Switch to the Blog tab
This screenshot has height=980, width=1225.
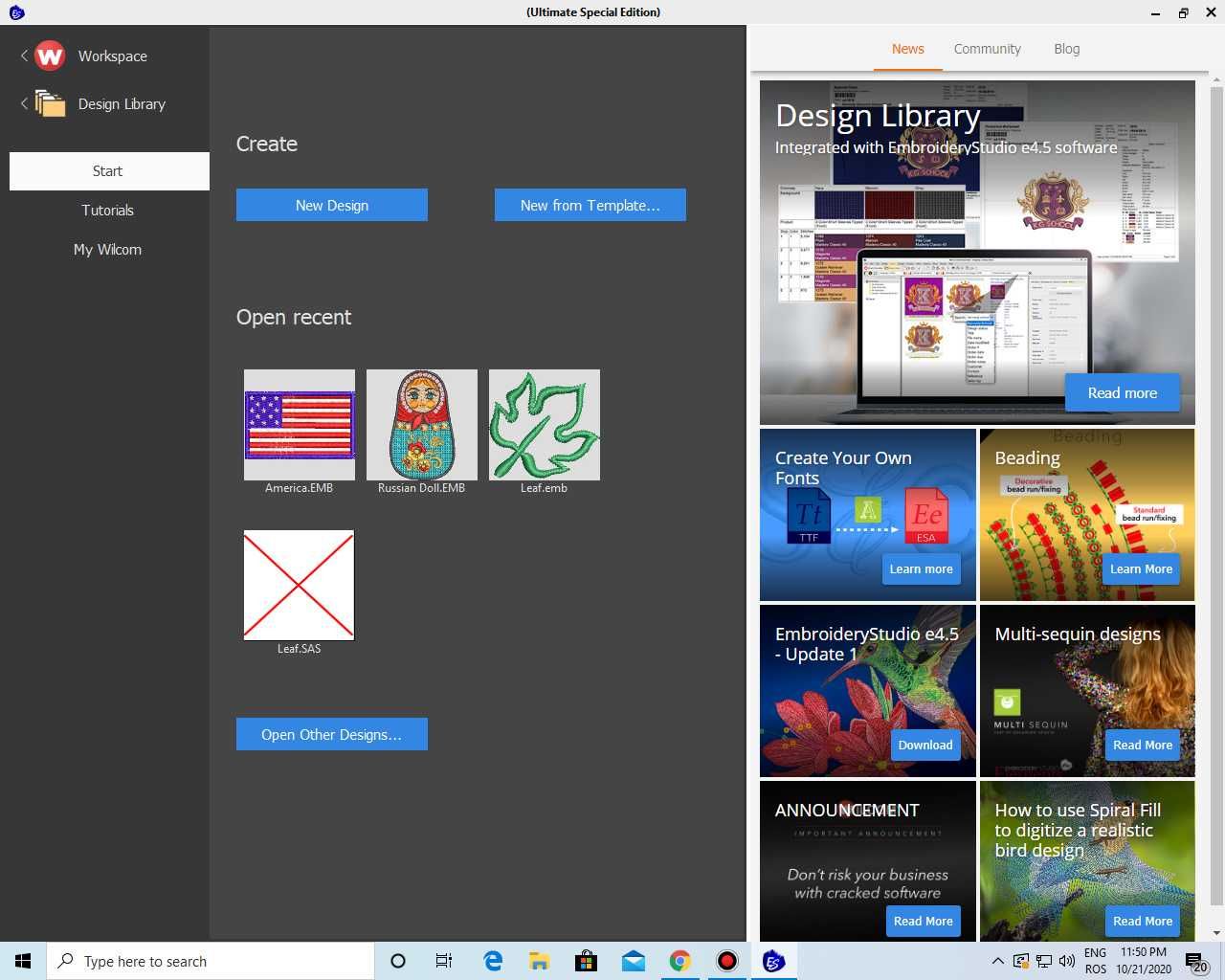(1067, 49)
